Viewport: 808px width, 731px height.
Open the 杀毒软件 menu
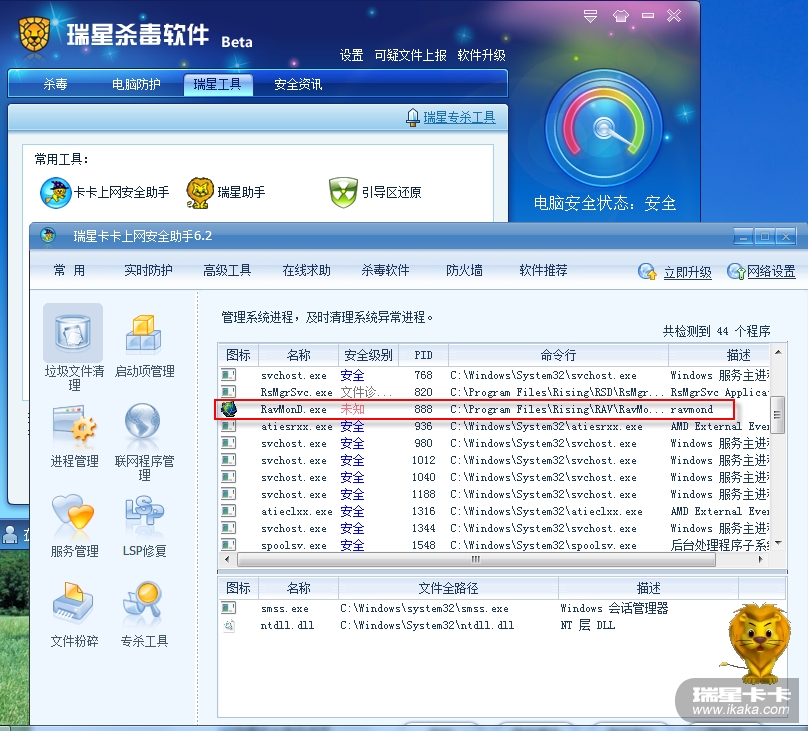click(385, 270)
